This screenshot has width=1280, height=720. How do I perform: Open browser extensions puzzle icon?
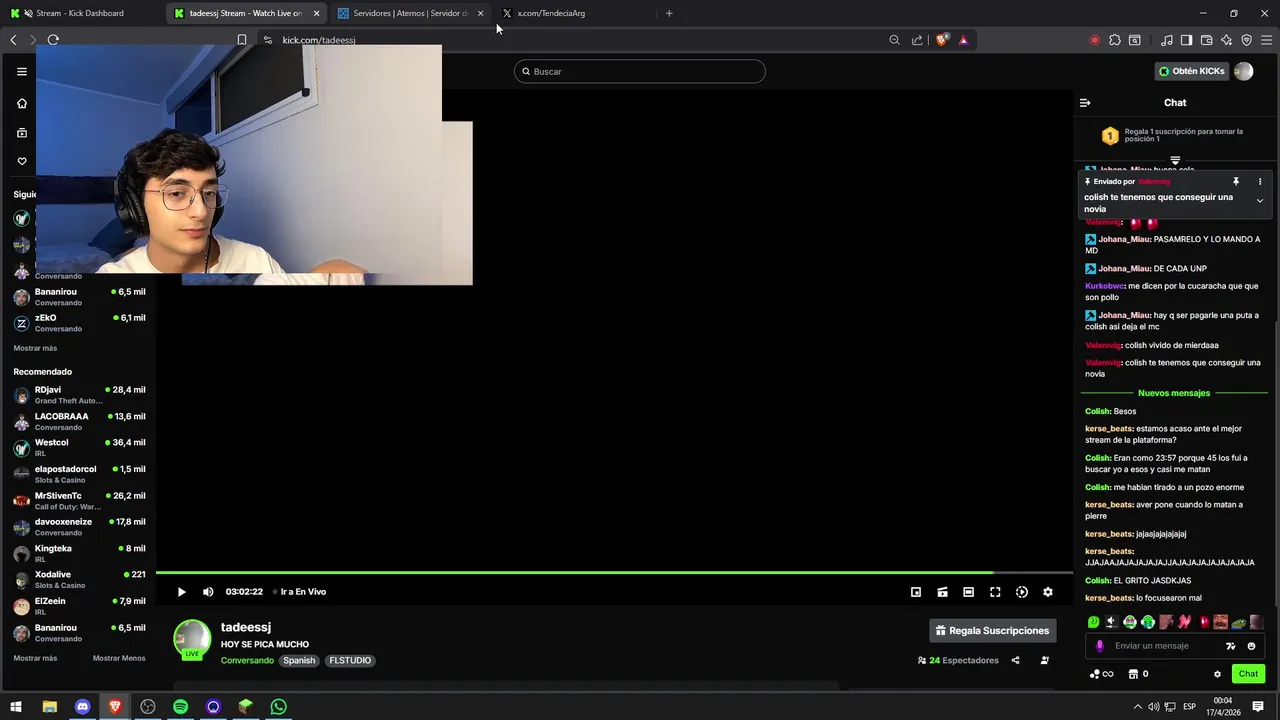coord(1115,40)
